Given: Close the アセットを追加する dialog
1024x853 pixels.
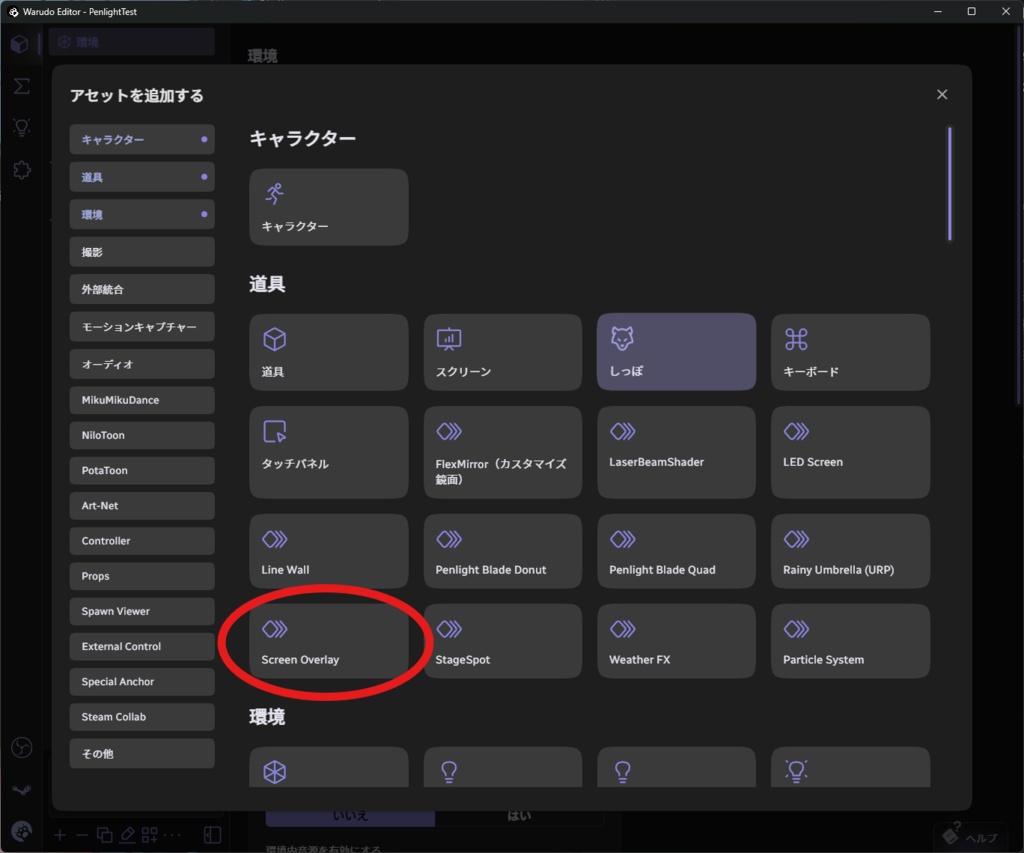Looking at the screenshot, I should (x=942, y=95).
